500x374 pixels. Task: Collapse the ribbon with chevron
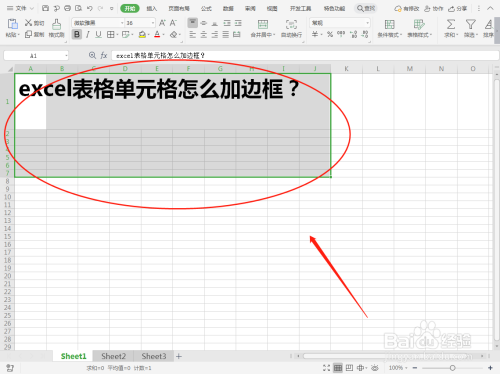(490, 8)
